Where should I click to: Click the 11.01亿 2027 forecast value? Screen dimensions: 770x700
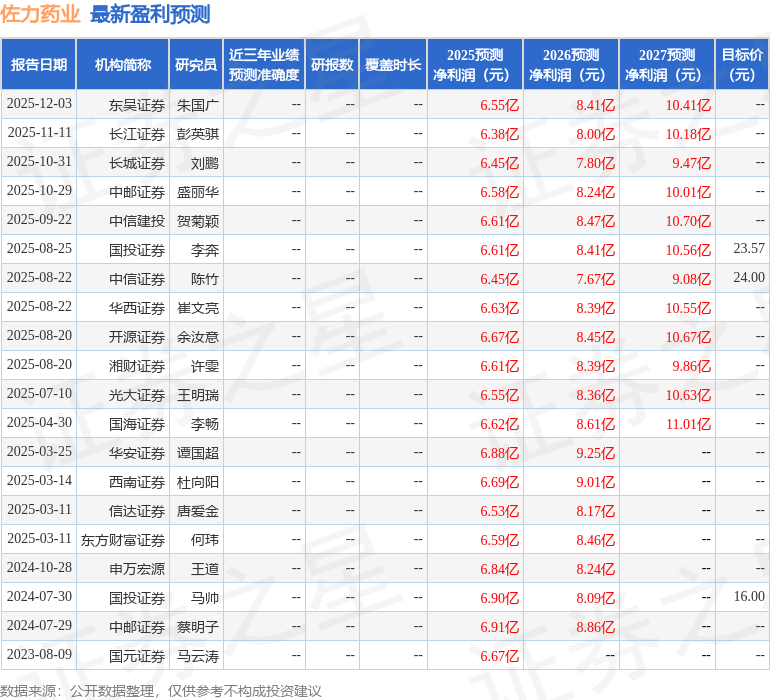click(x=688, y=424)
